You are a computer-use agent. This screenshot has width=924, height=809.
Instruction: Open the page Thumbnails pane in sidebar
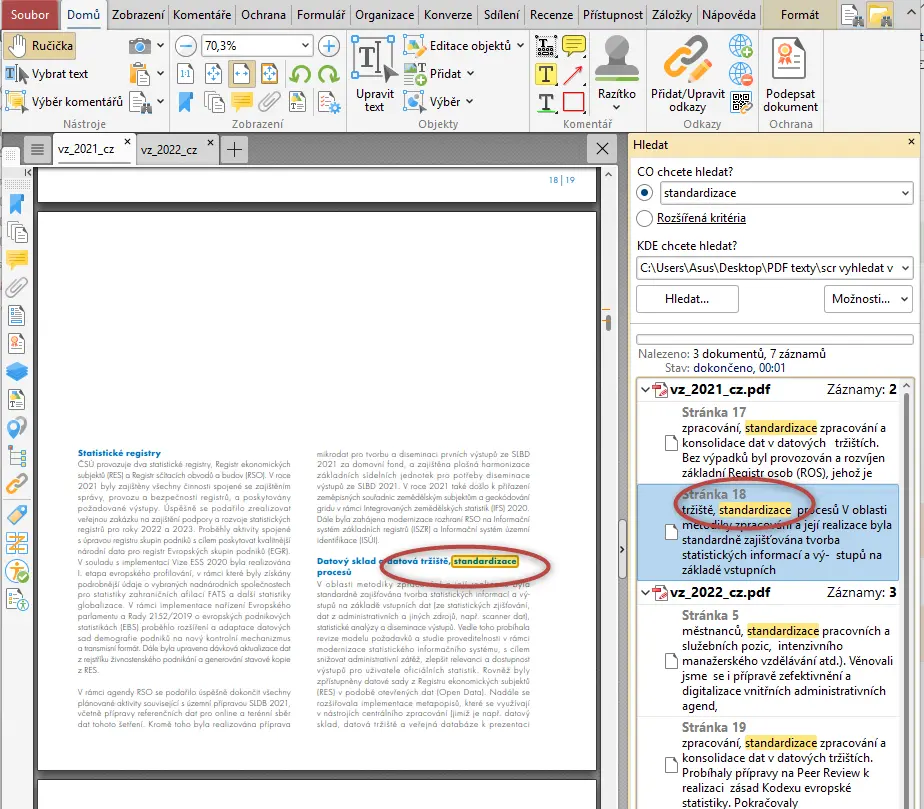(x=16, y=232)
